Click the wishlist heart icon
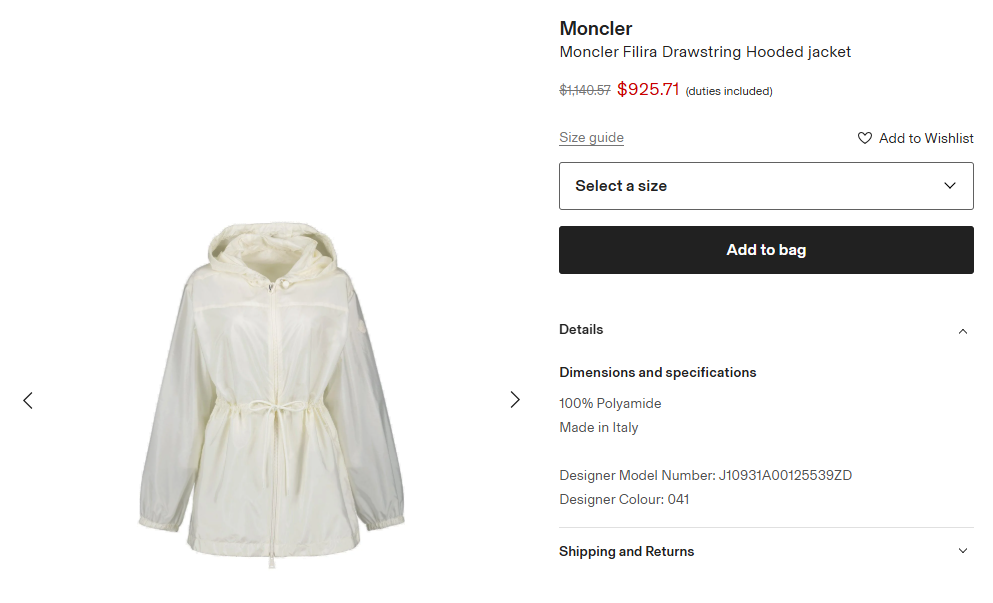This screenshot has width=993, height=603. 865,138
